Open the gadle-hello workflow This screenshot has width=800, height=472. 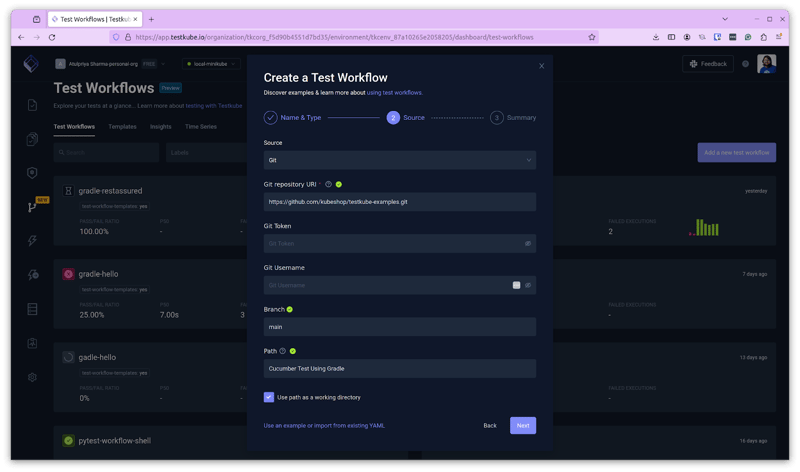coord(97,357)
